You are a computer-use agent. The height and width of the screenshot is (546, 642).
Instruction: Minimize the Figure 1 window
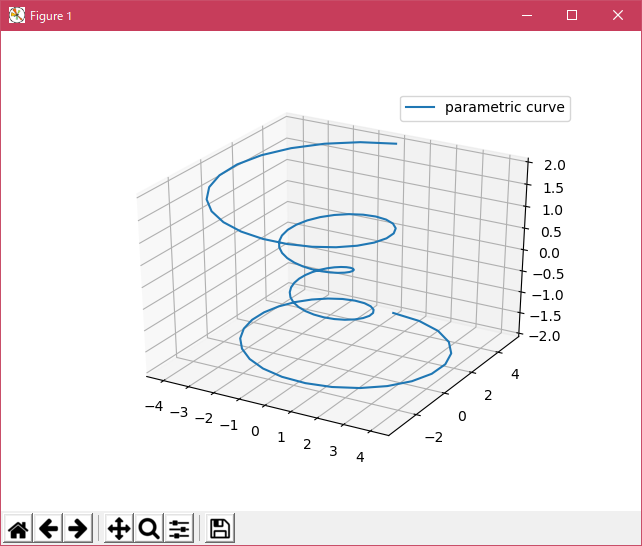tap(526, 16)
